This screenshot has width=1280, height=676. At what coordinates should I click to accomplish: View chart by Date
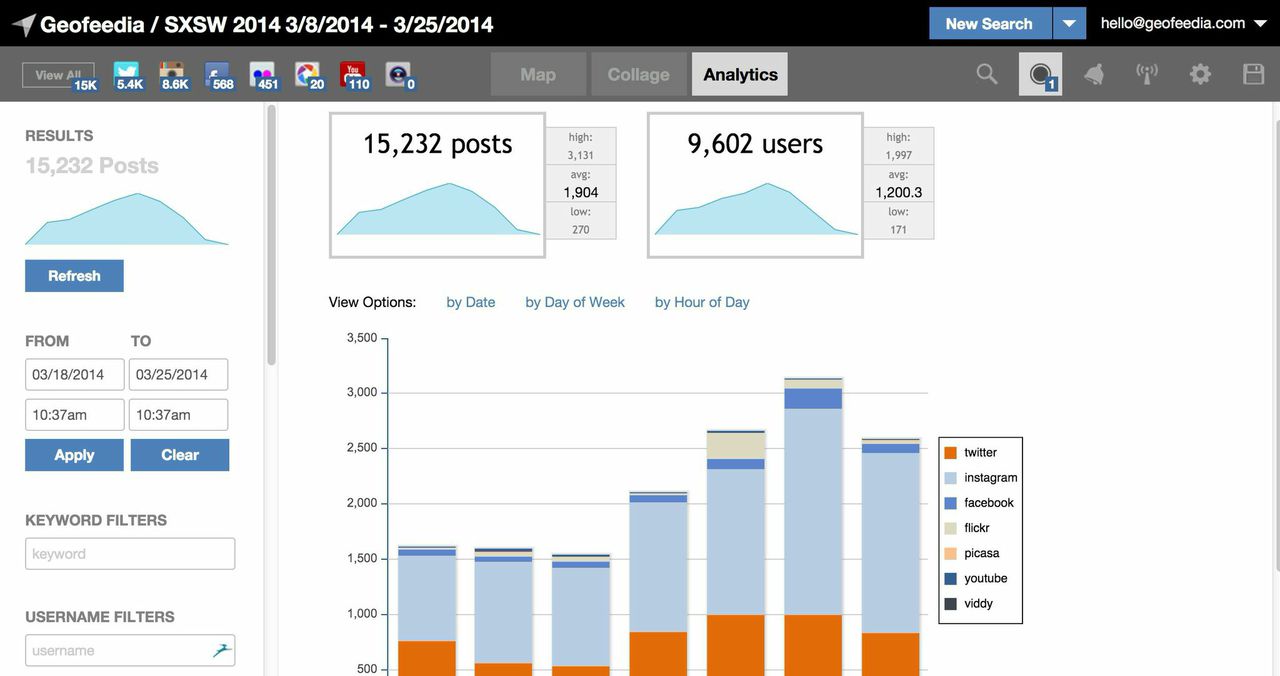pos(471,302)
